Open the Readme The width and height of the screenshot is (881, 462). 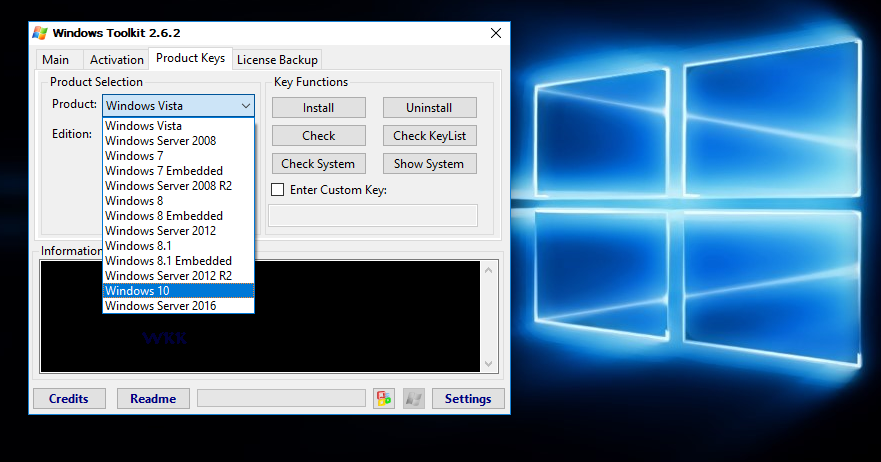[x=153, y=398]
